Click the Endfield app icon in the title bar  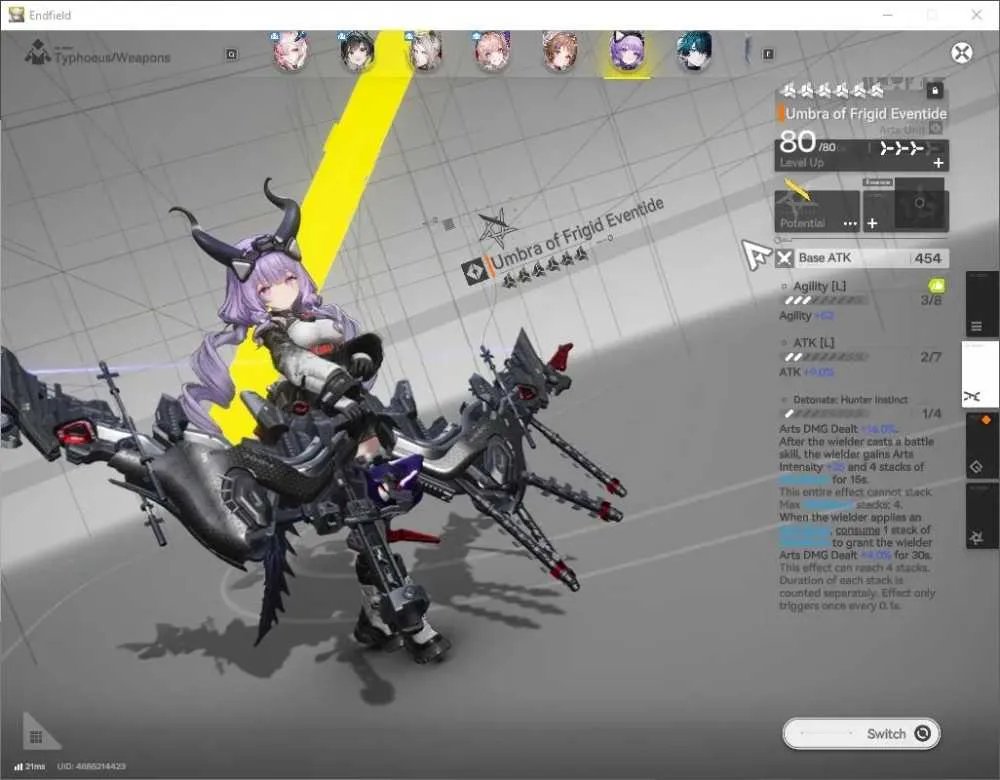point(17,15)
